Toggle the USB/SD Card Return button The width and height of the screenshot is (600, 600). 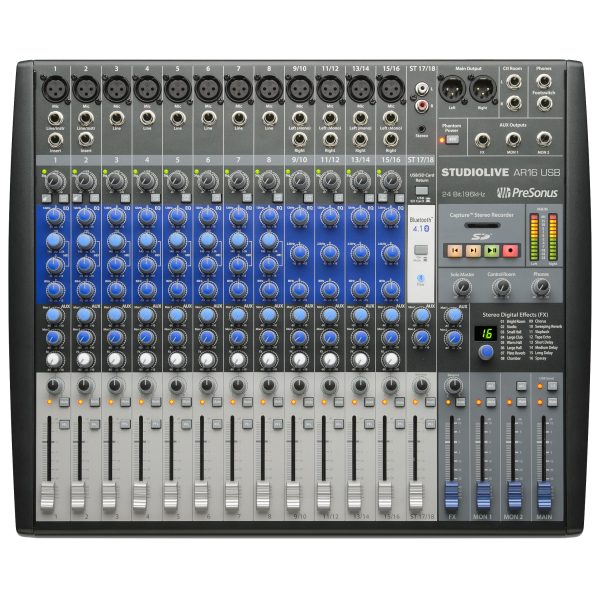coord(422,190)
